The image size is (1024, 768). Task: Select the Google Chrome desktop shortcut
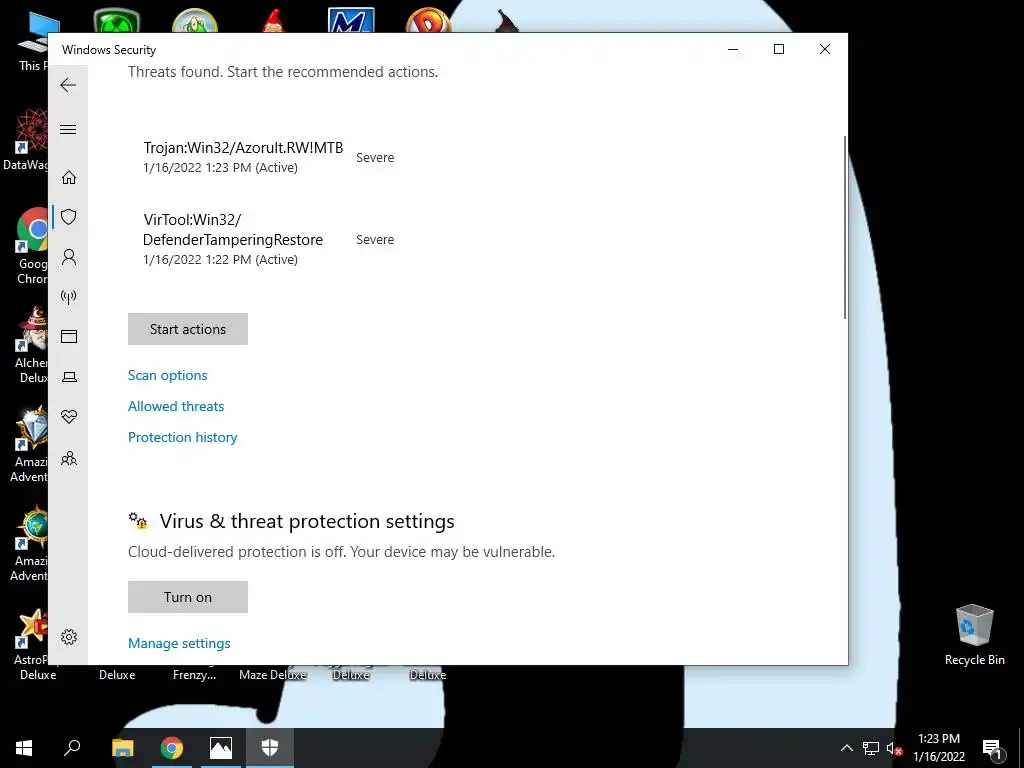pyautogui.click(x=31, y=246)
